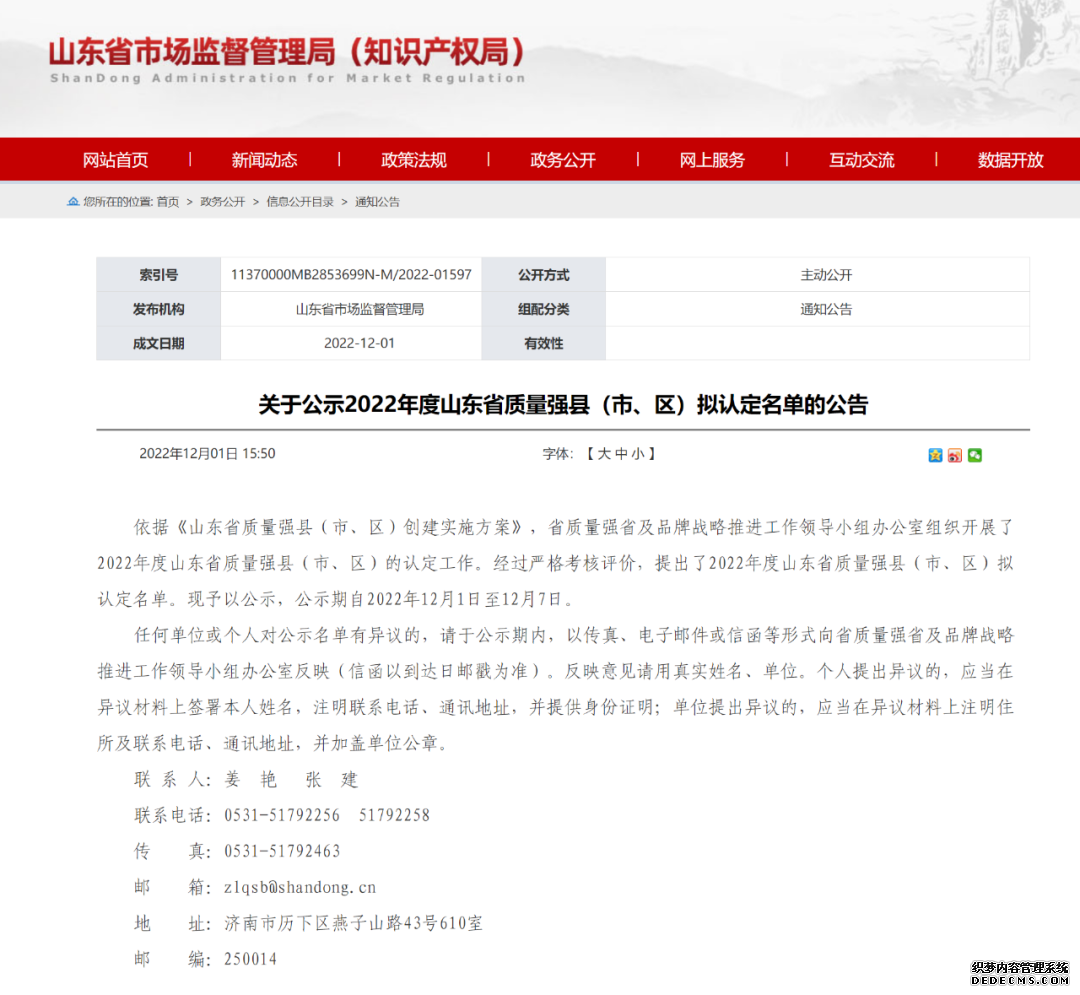Set font size to 小
The width and height of the screenshot is (1080, 995).
tap(638, 454)
